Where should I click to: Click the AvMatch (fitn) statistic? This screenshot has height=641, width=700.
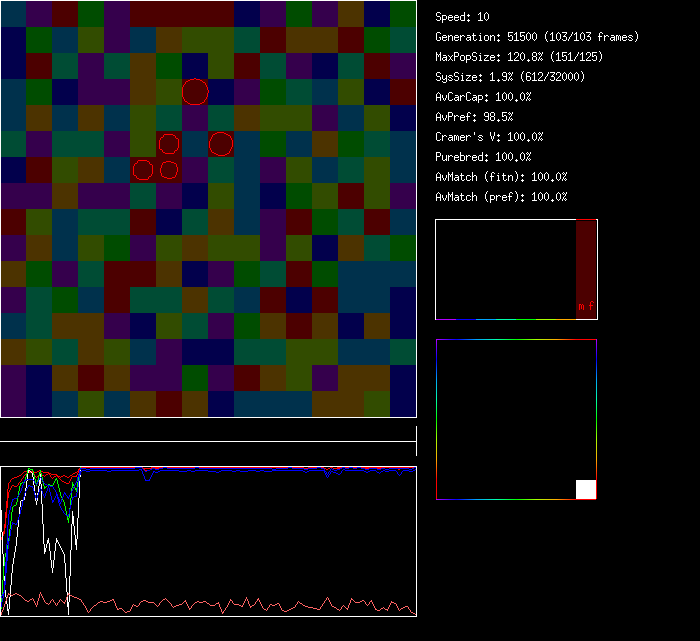[x=501, y=177]
